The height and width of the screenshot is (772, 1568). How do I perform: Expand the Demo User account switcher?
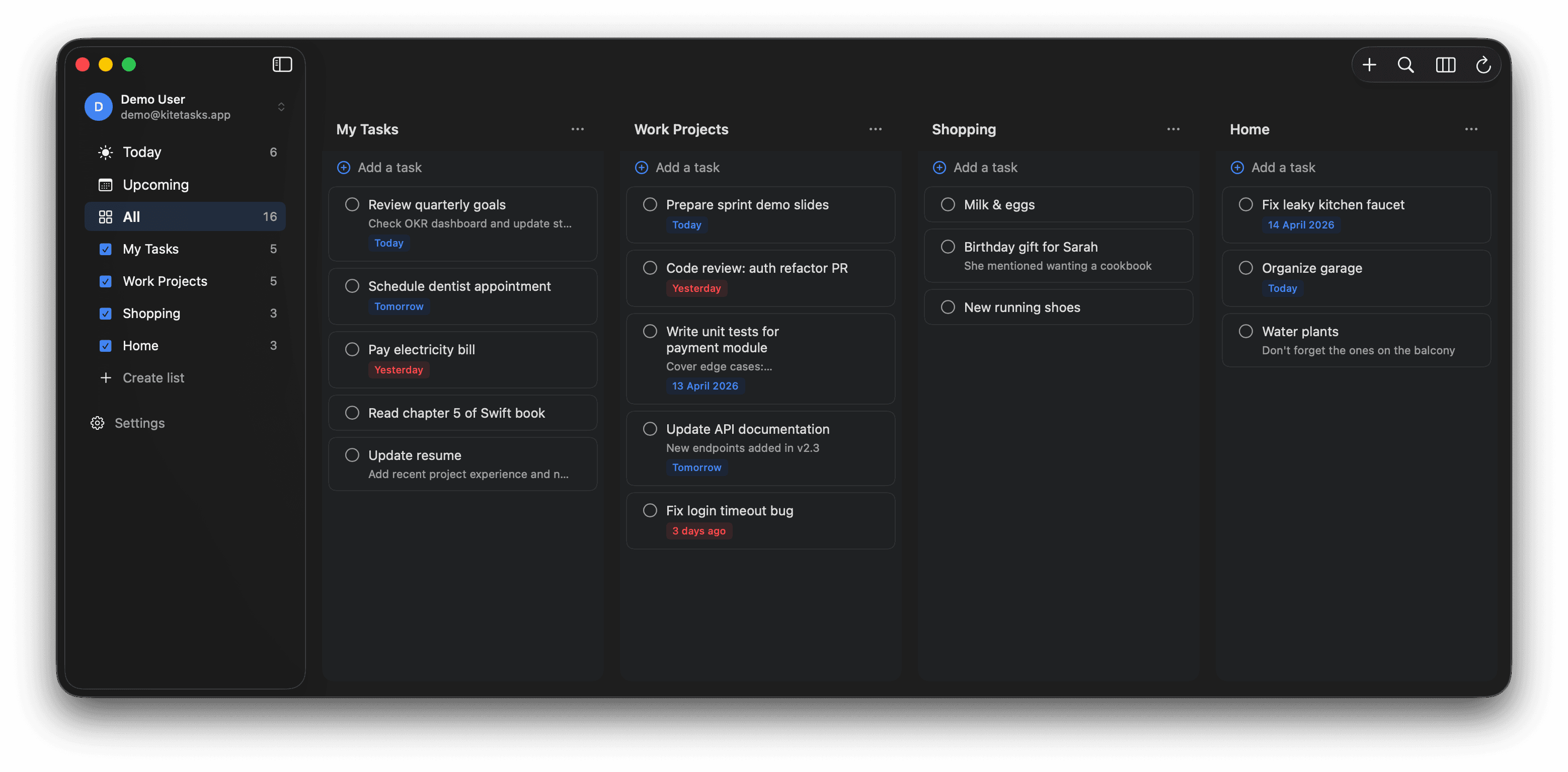coord(282,107)
